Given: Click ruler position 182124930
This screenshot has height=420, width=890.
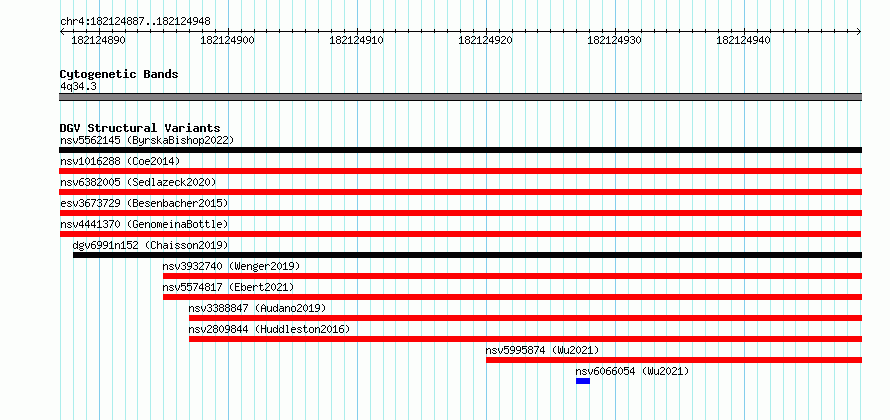Looking at the screenshot, I should pyautogui.click(x=614, y=40).
